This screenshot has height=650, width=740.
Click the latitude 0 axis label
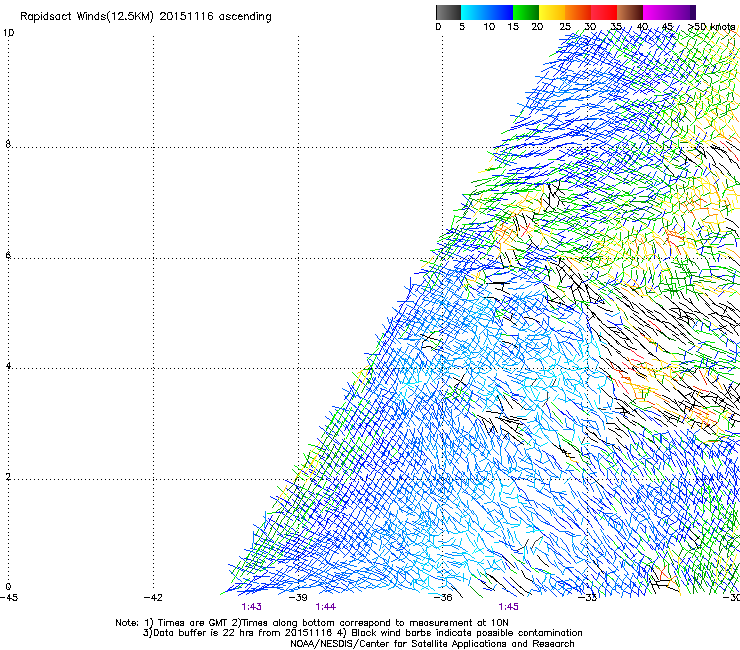pos(8,587)
